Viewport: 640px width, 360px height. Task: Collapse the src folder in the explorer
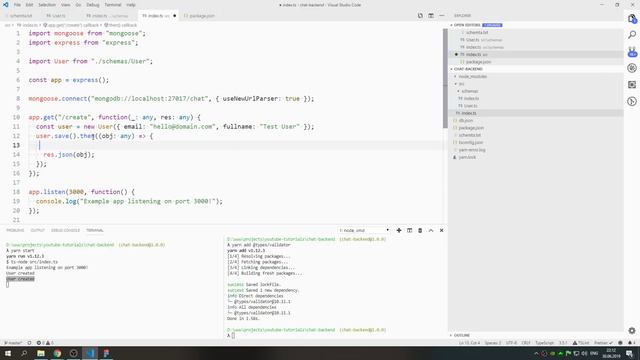pos(461,84)
